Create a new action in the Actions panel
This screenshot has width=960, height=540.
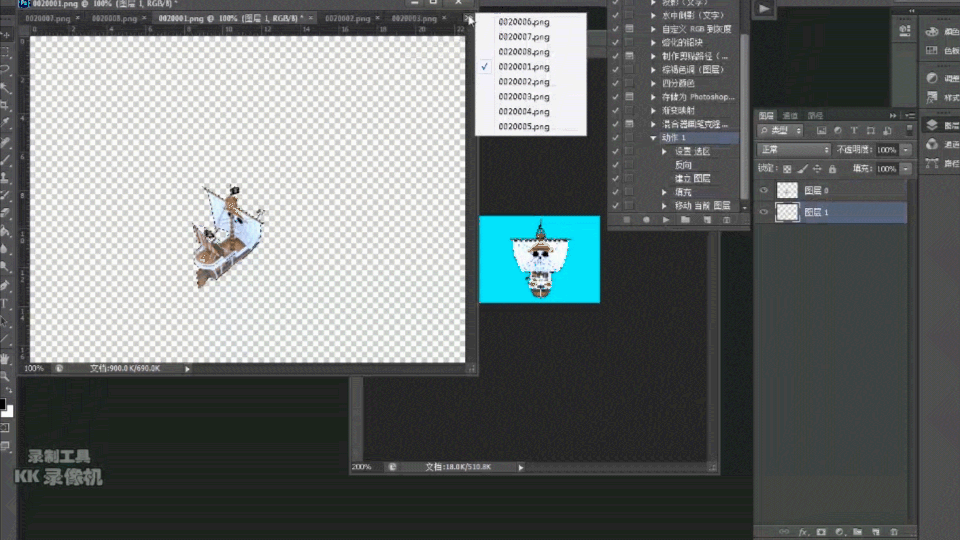[x=707, y=220]
